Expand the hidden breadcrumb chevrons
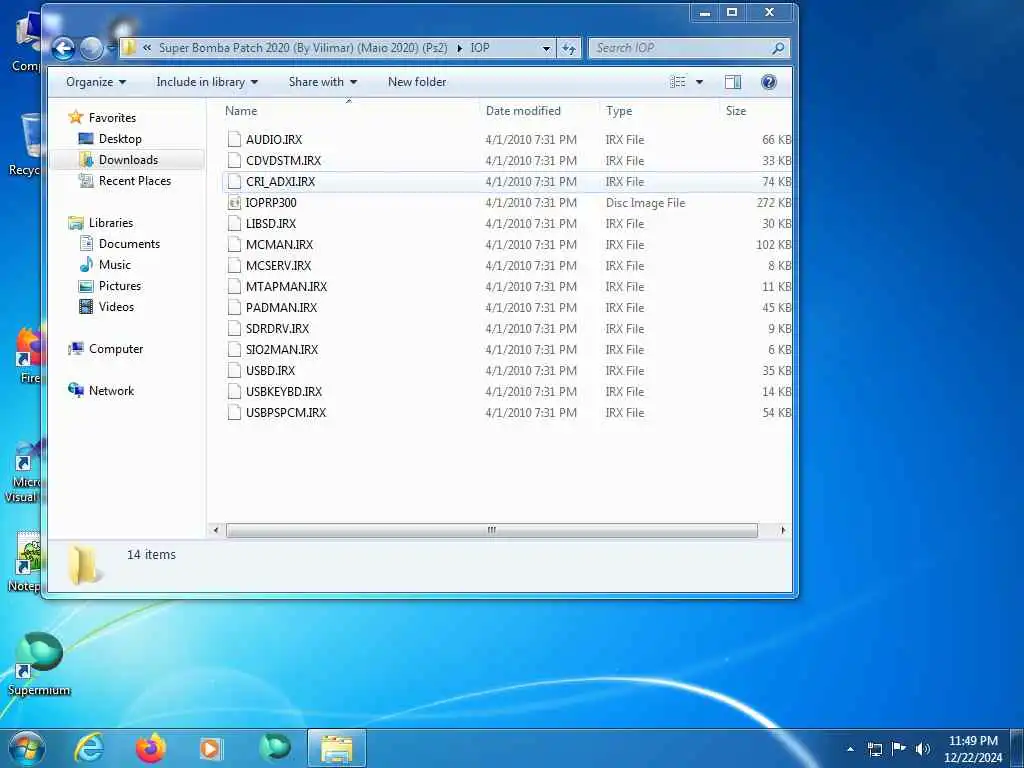 (x=147, y=48)
